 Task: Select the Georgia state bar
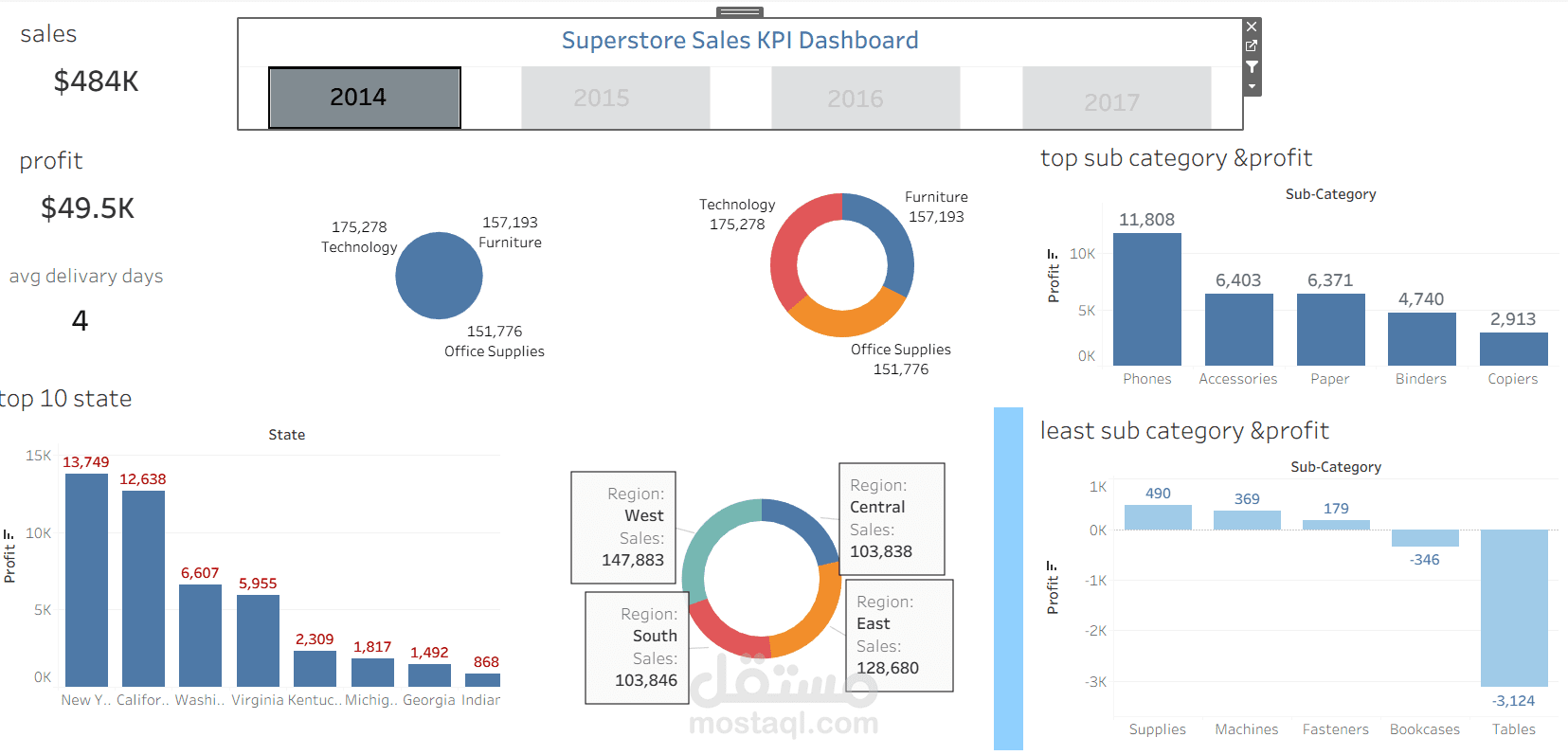pyautogui.click(x=429, y=675)
